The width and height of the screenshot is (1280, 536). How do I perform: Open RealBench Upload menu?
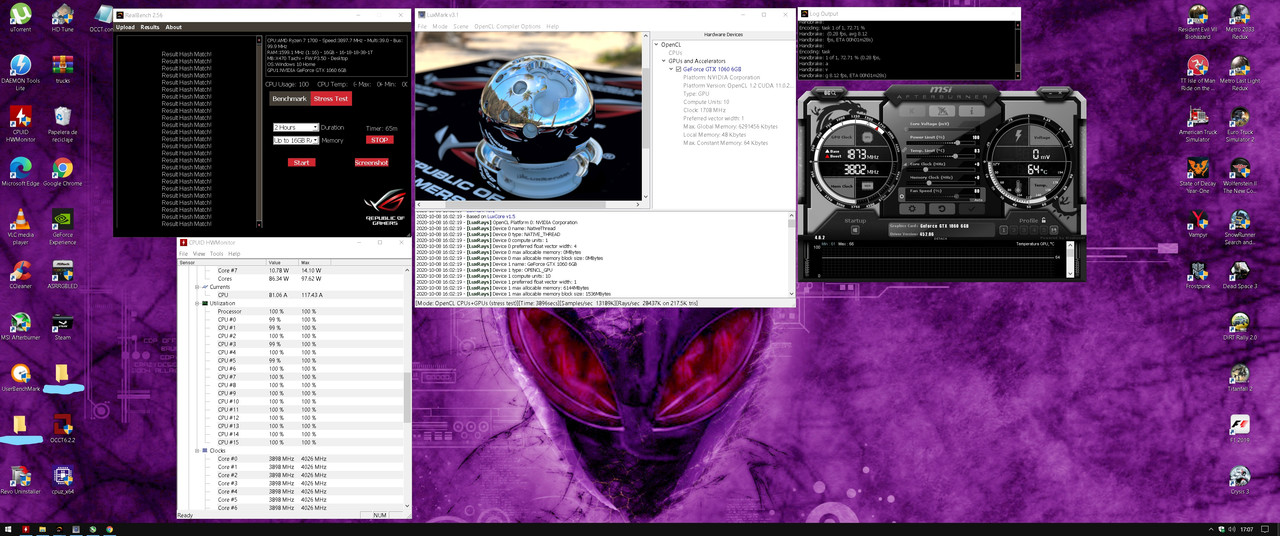[x=125, y=27]
